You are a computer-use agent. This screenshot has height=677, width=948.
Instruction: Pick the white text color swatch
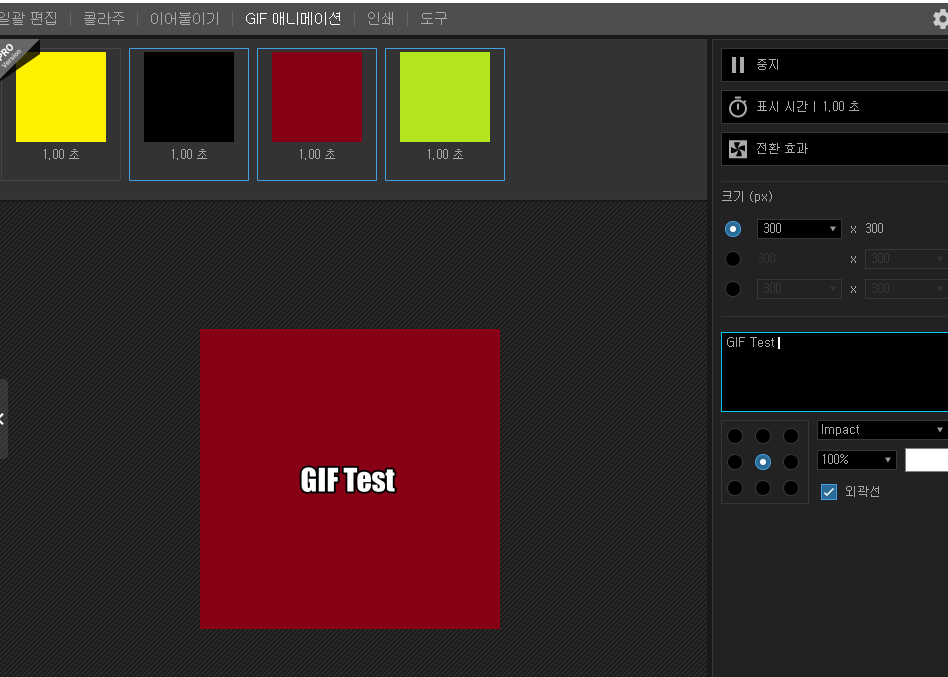coord(926,460)
